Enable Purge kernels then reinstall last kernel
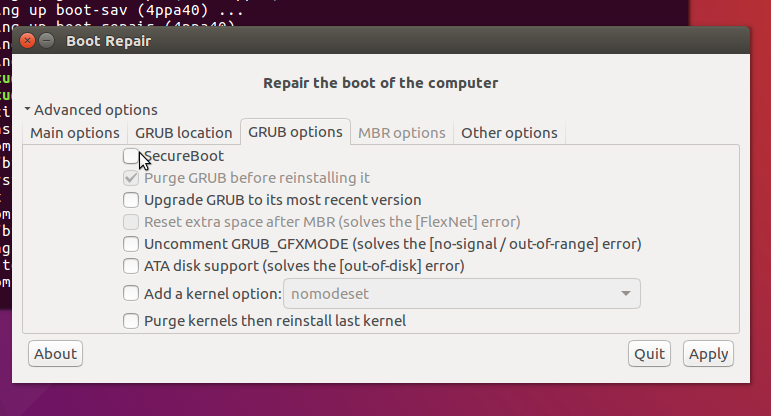The height and width of the screenshot is (416, 771). 131,321
